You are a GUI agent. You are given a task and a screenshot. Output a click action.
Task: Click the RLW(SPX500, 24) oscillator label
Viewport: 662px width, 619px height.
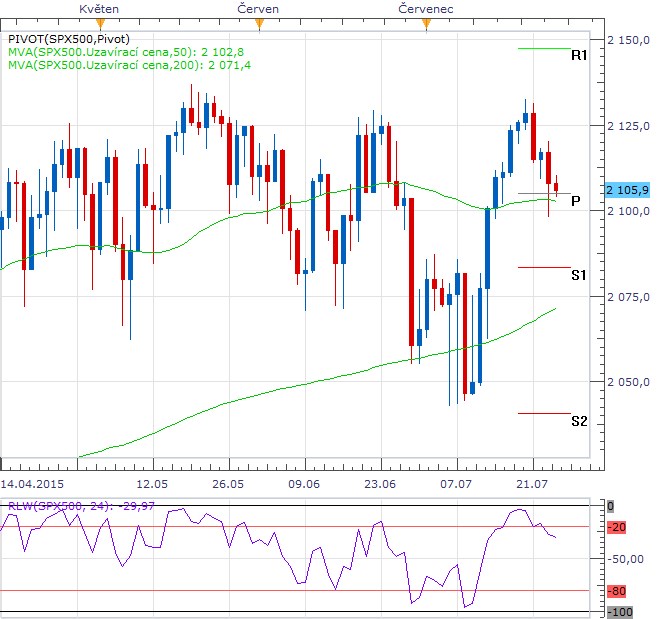coord(81,506)
